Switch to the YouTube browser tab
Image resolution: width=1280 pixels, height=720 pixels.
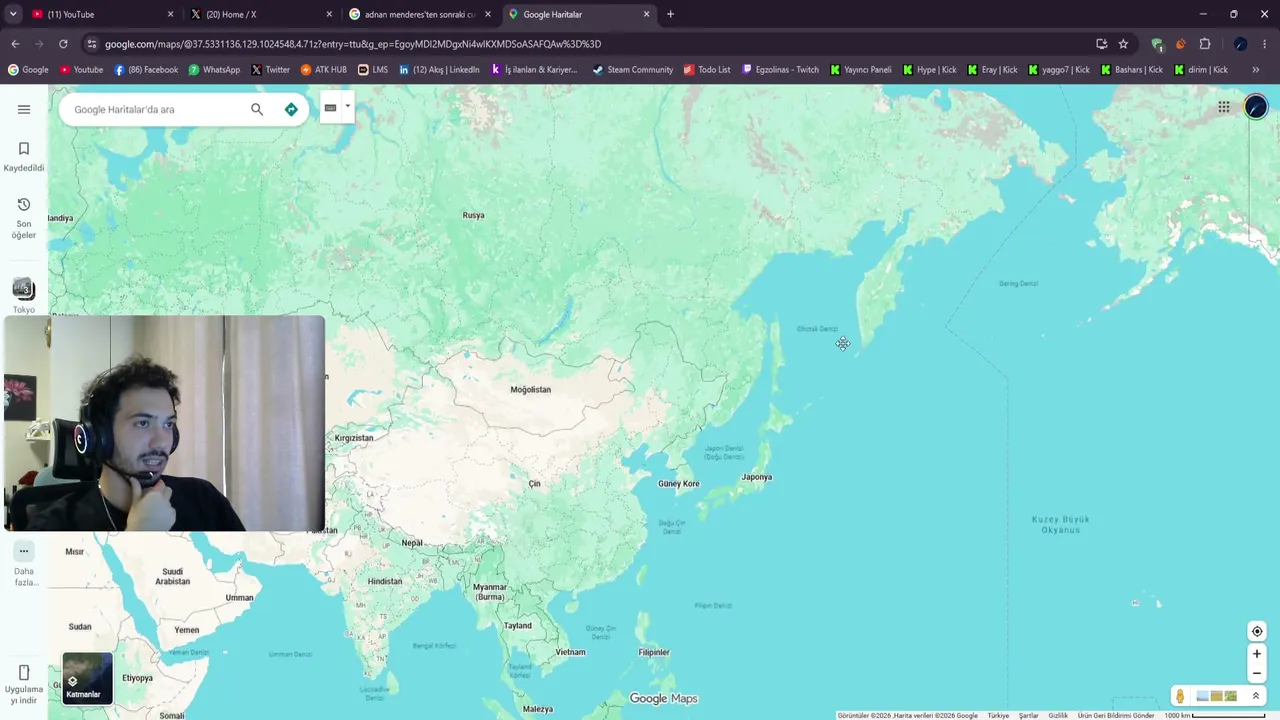point(99,14)
